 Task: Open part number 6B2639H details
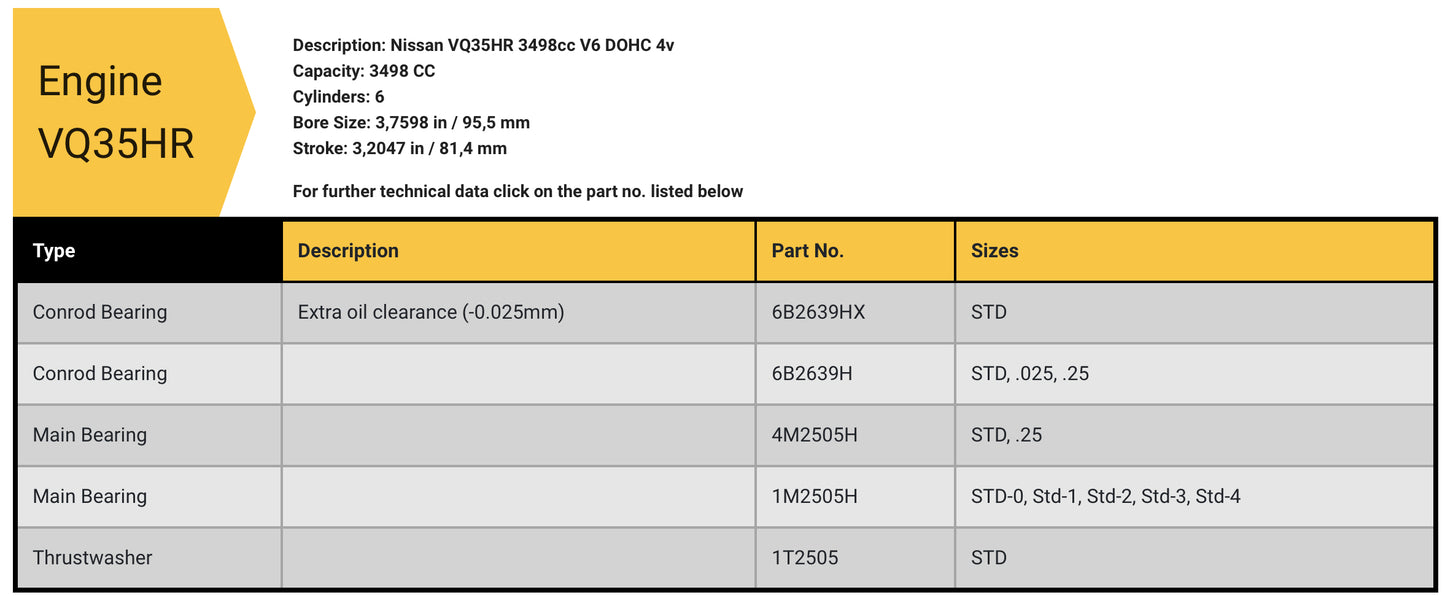tap(812, 373)
